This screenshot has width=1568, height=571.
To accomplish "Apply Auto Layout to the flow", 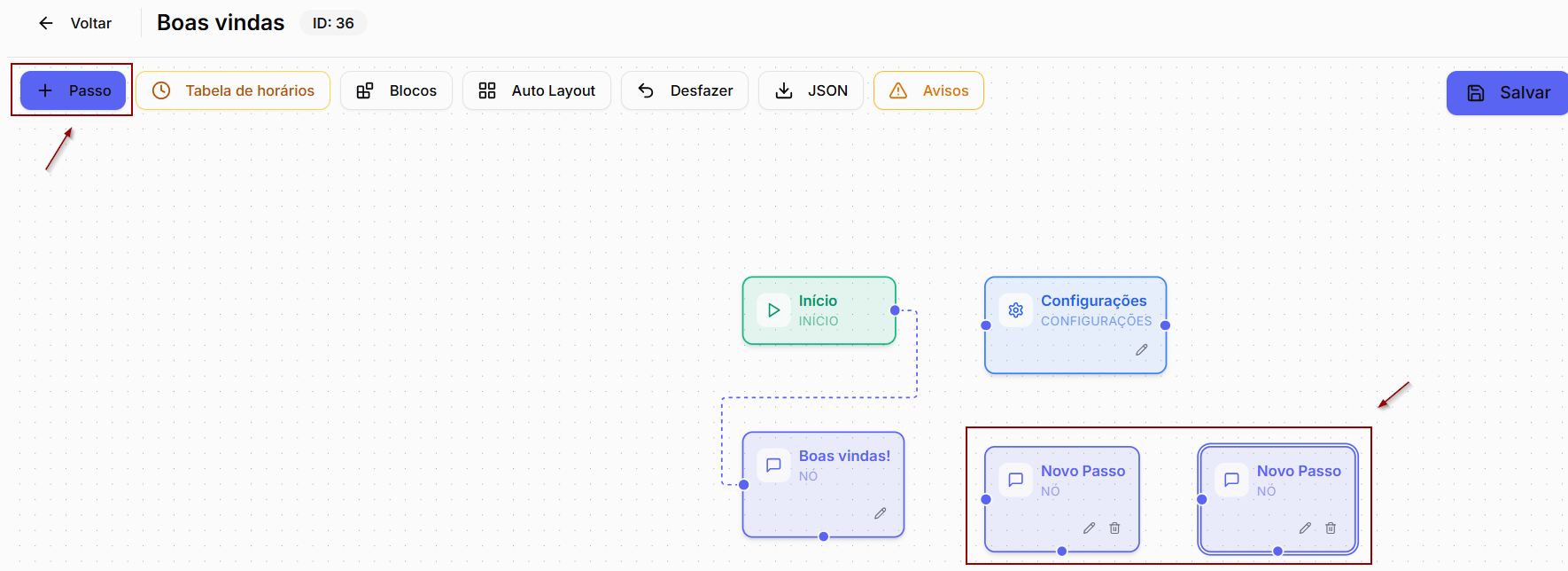I will point(537,90).
